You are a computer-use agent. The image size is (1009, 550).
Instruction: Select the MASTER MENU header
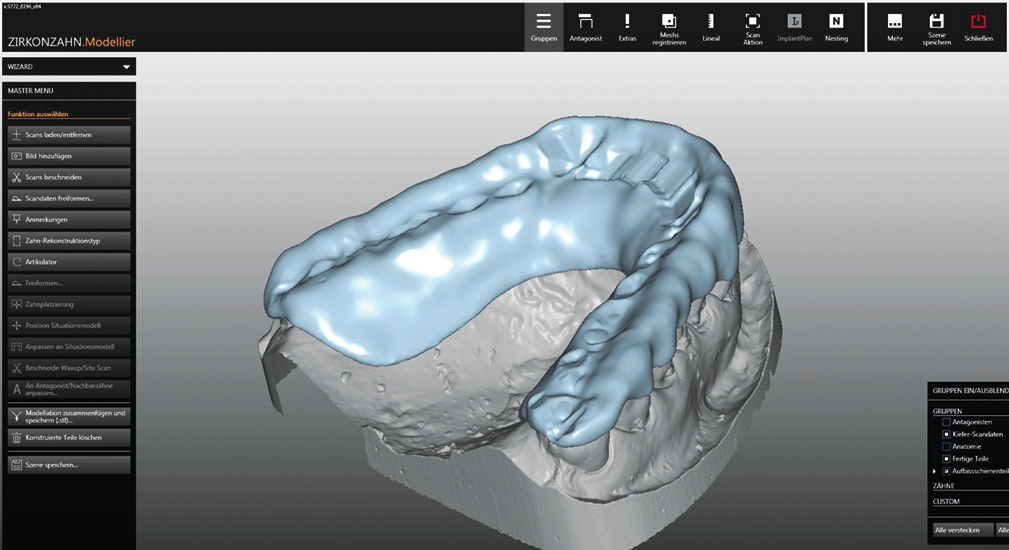[69, 91]
